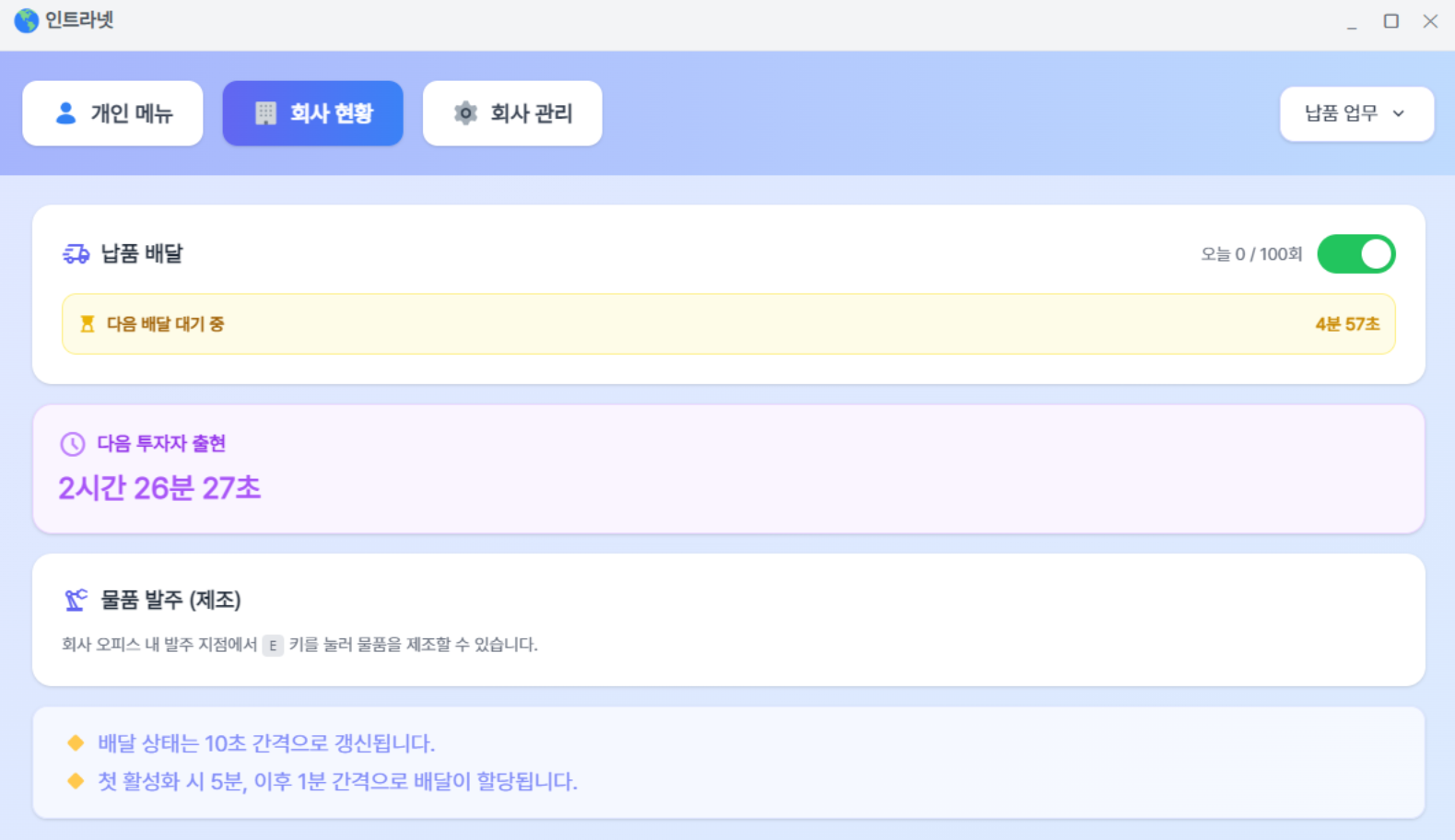Click the 4분 57초 delivery countdown timer
The height and width of the screenshot is (840, 1455).
click(1347, 324)
